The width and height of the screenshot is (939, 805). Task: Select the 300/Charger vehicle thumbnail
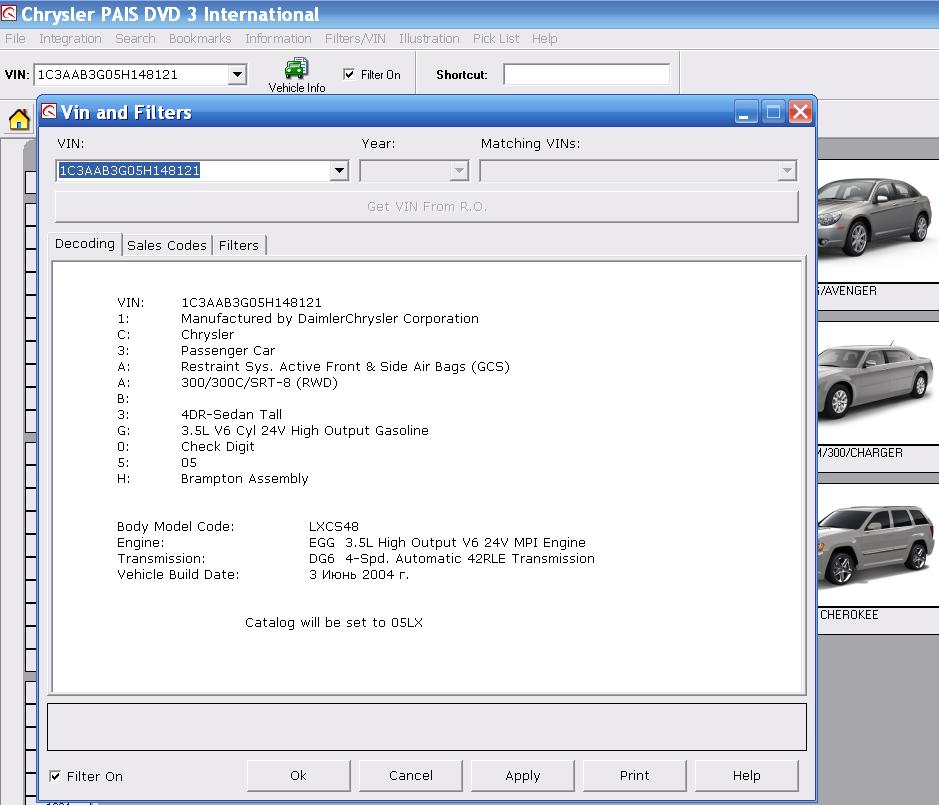point(877,383)
